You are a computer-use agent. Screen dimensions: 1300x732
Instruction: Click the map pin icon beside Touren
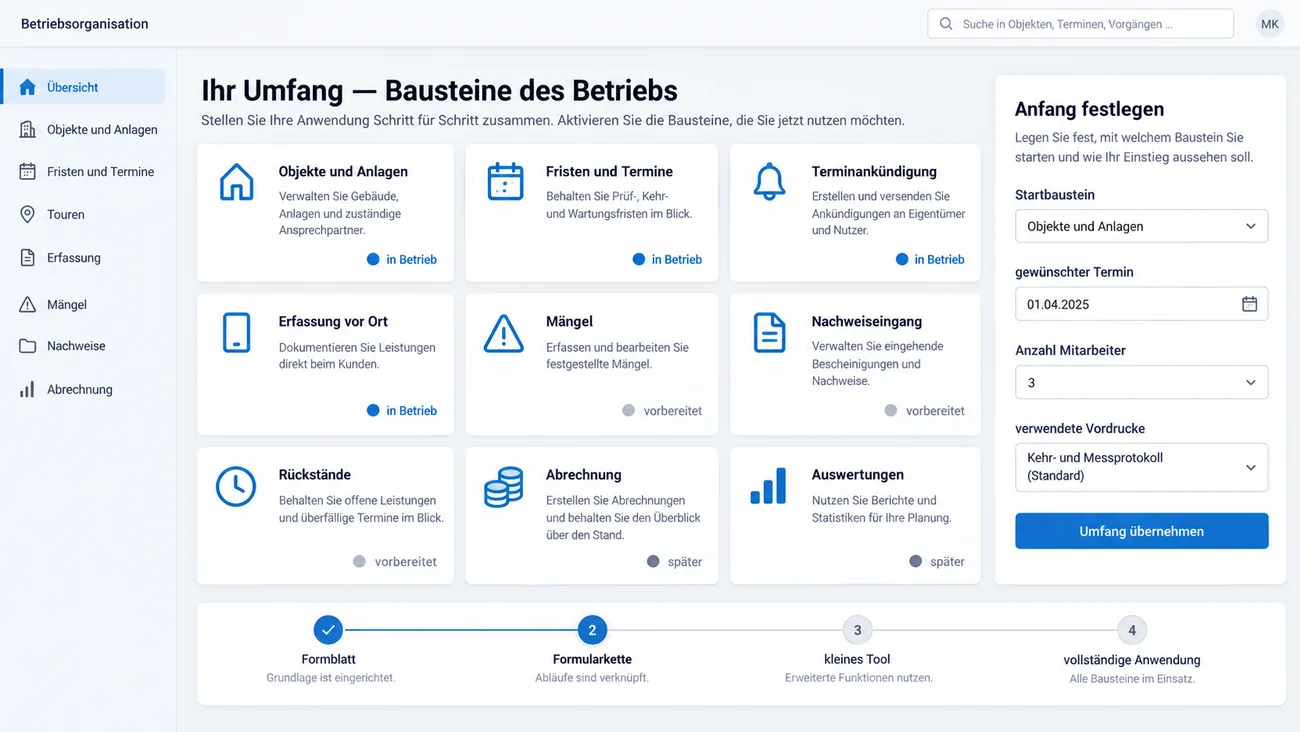[x=28, y=214]
